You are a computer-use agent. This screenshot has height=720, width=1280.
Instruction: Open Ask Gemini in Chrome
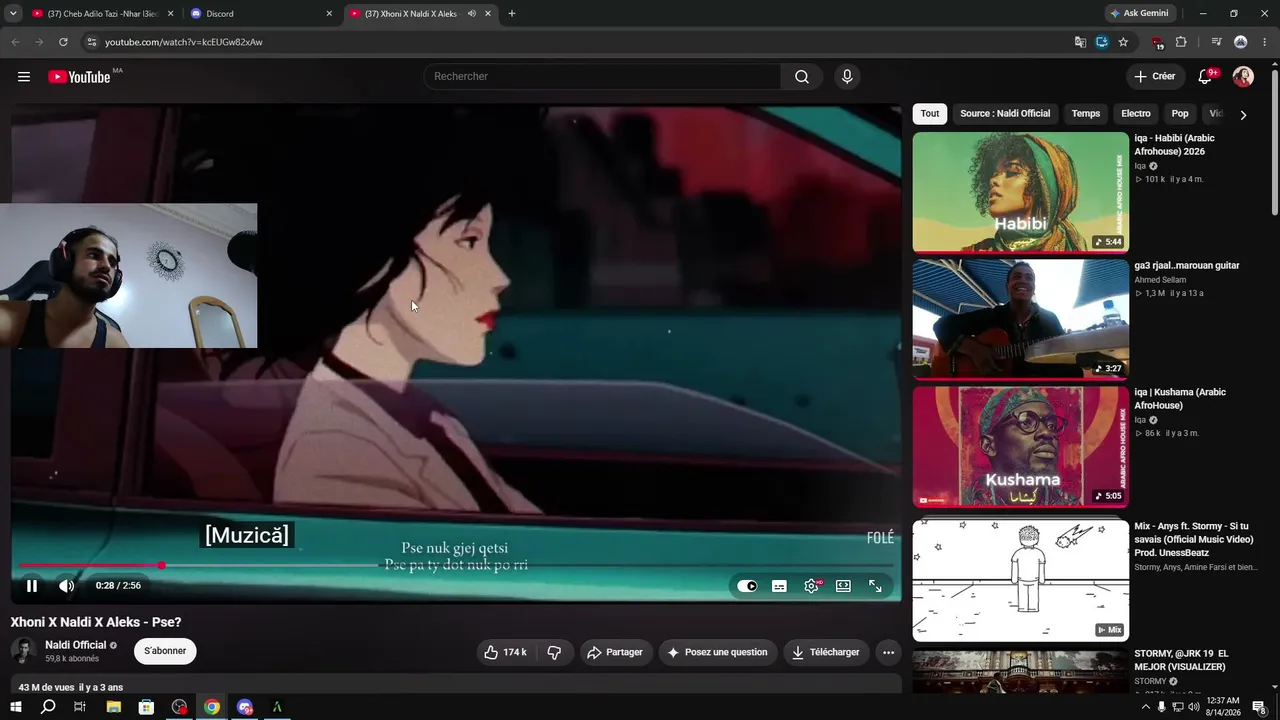[x=1139, y=14]
